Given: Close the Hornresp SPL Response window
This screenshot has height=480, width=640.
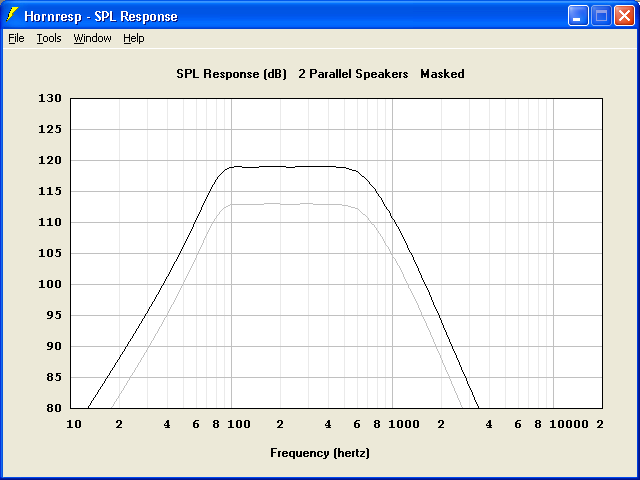Looking at the screenshot, I should coord(624,16).
